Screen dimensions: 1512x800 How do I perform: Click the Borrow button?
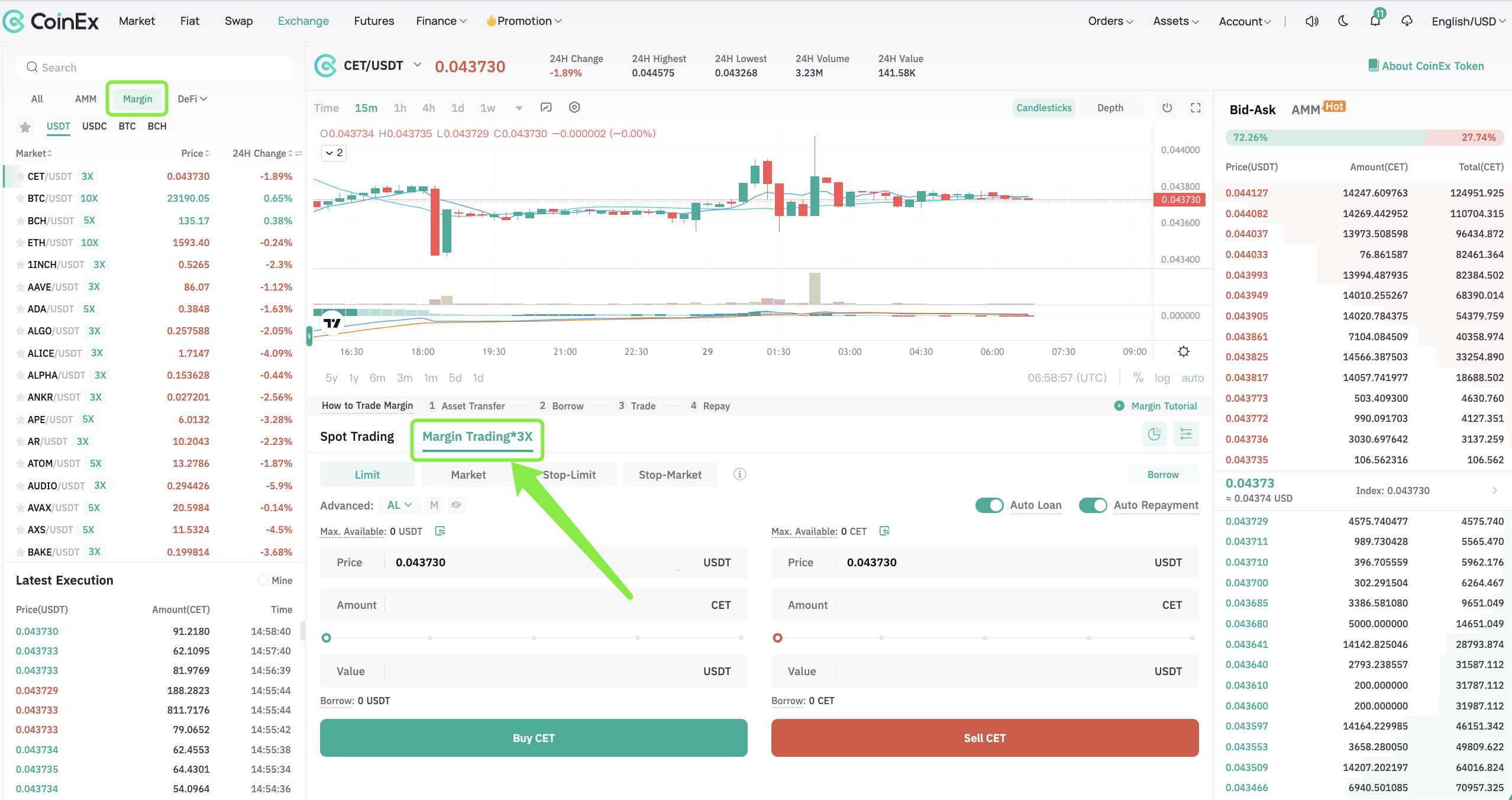(1163, 475)
